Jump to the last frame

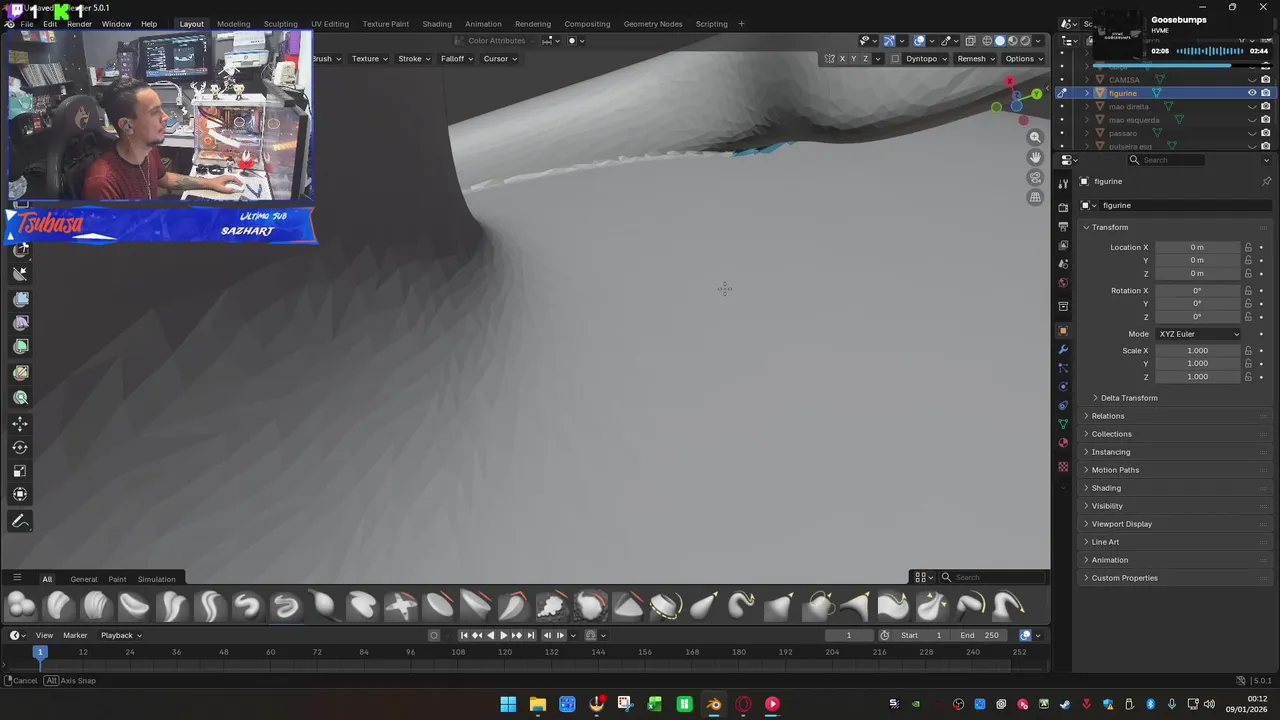[x=531, y=635]
